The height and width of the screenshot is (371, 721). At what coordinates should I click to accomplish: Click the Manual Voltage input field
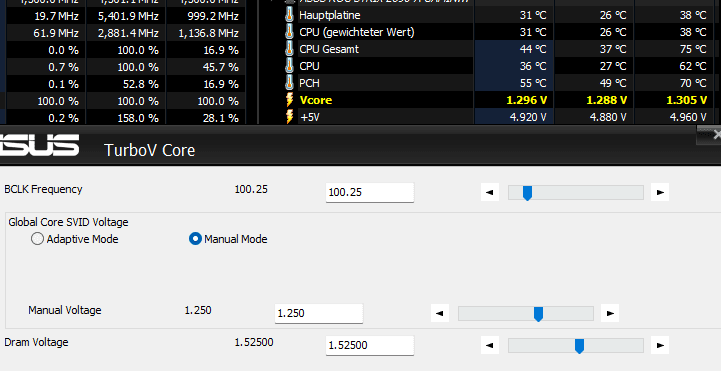[319, 313]
